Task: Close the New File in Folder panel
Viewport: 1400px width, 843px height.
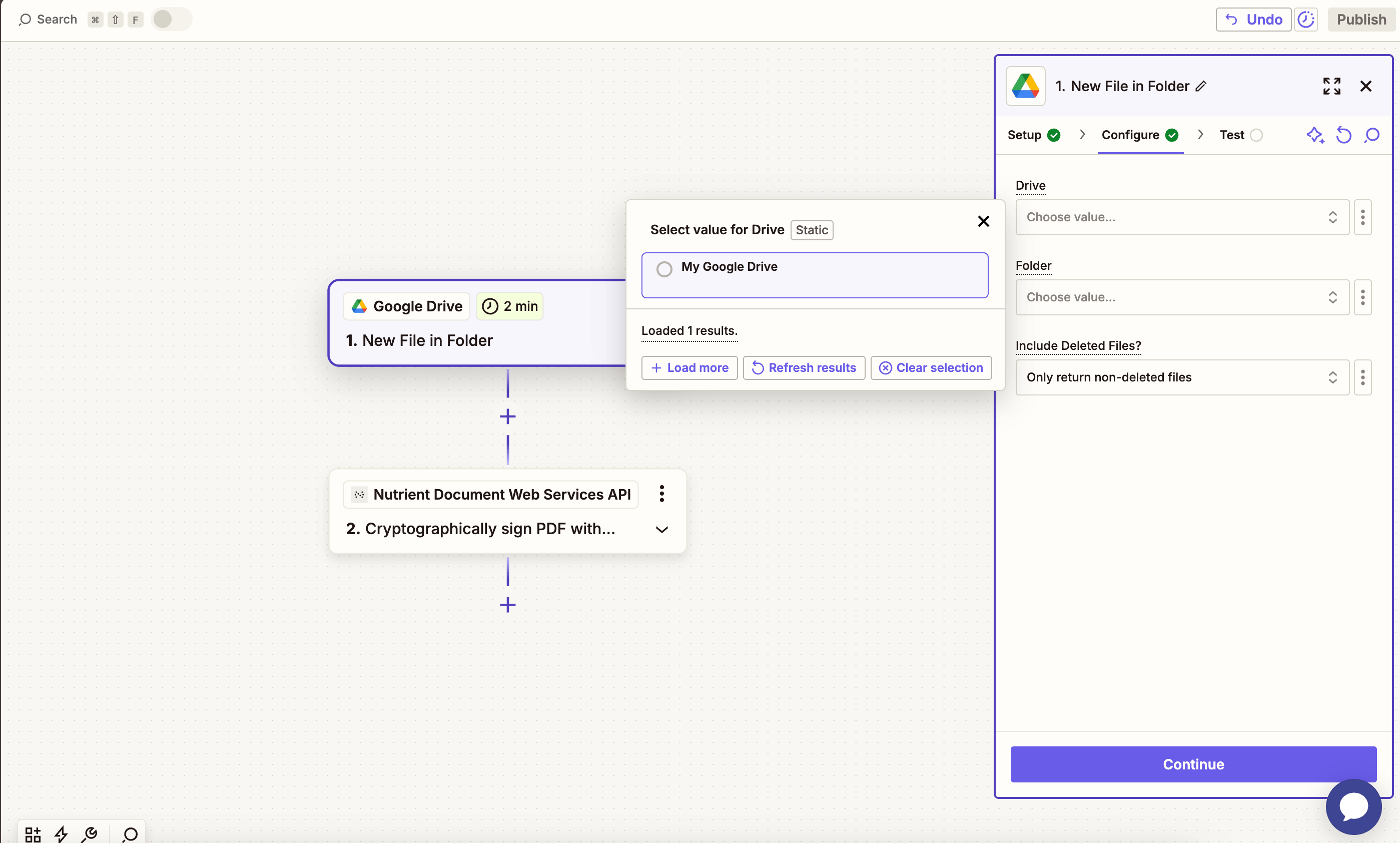Action: point(1366,86)
